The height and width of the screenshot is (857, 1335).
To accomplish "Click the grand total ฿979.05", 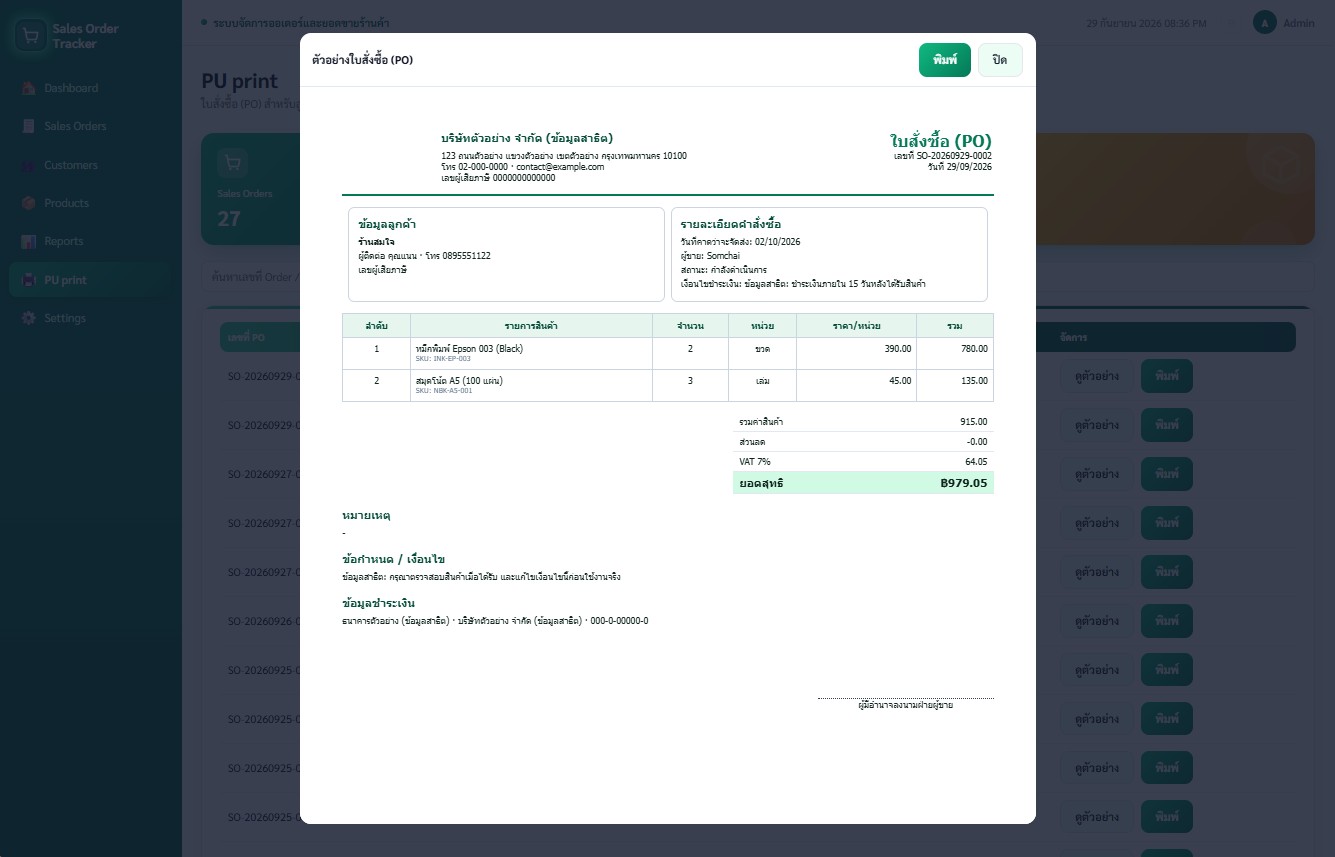I will point(964,483).
